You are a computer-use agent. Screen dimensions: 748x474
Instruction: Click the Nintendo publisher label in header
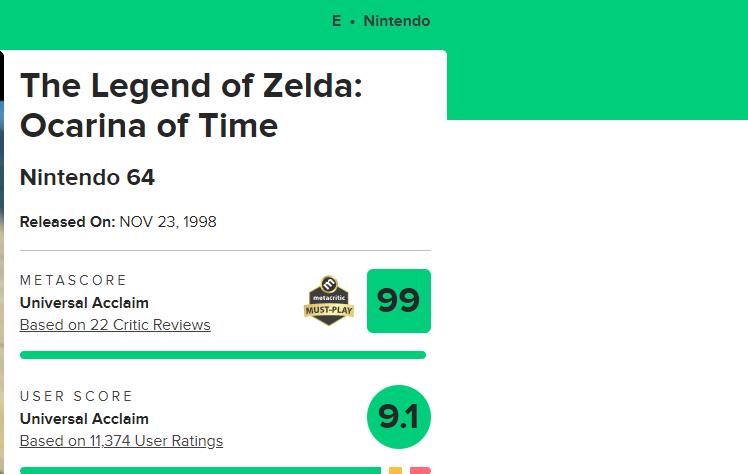[397, 21]
